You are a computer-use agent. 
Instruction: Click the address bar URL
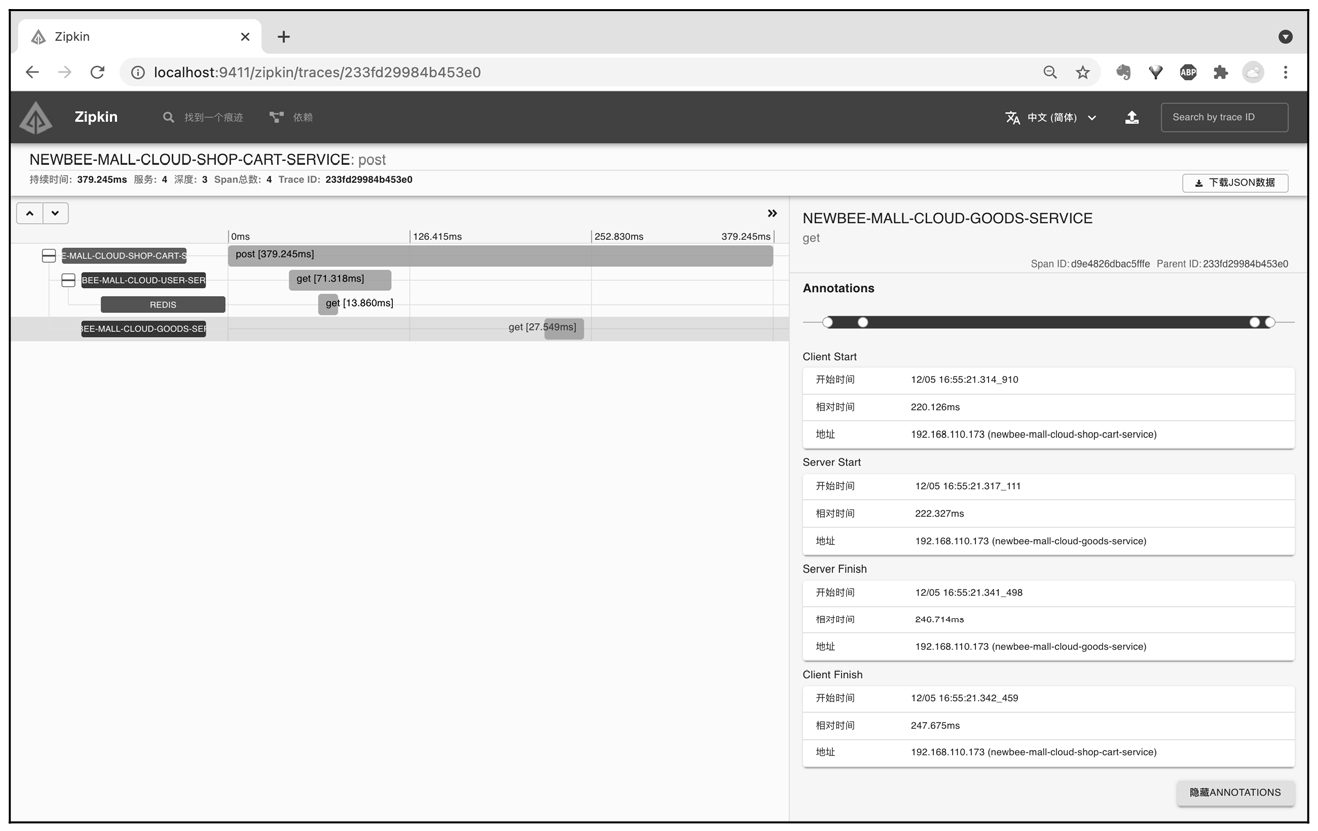click(x=317, y=72)
